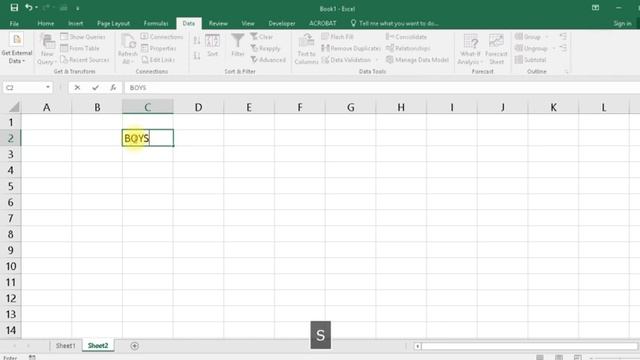640x360 pixels.
Task: Click Relationships
Action: click(x=408, y=48)
